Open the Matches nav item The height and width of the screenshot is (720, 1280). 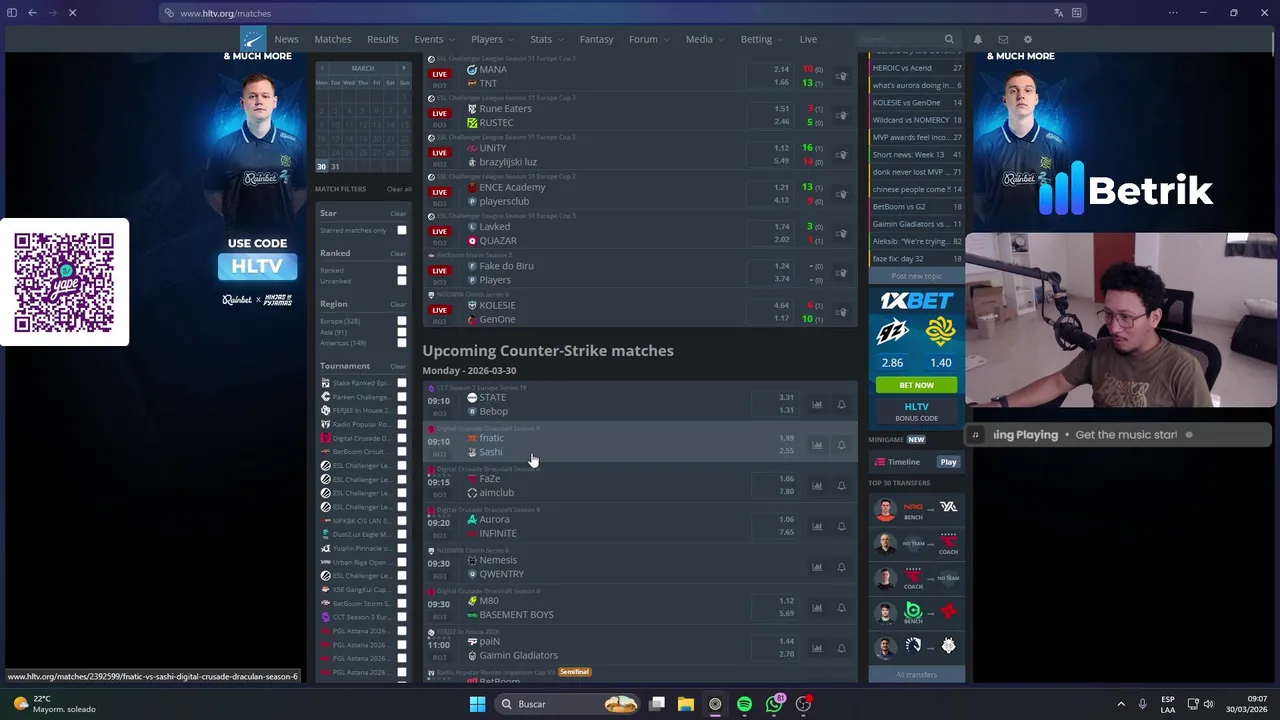tap(333, 39)
